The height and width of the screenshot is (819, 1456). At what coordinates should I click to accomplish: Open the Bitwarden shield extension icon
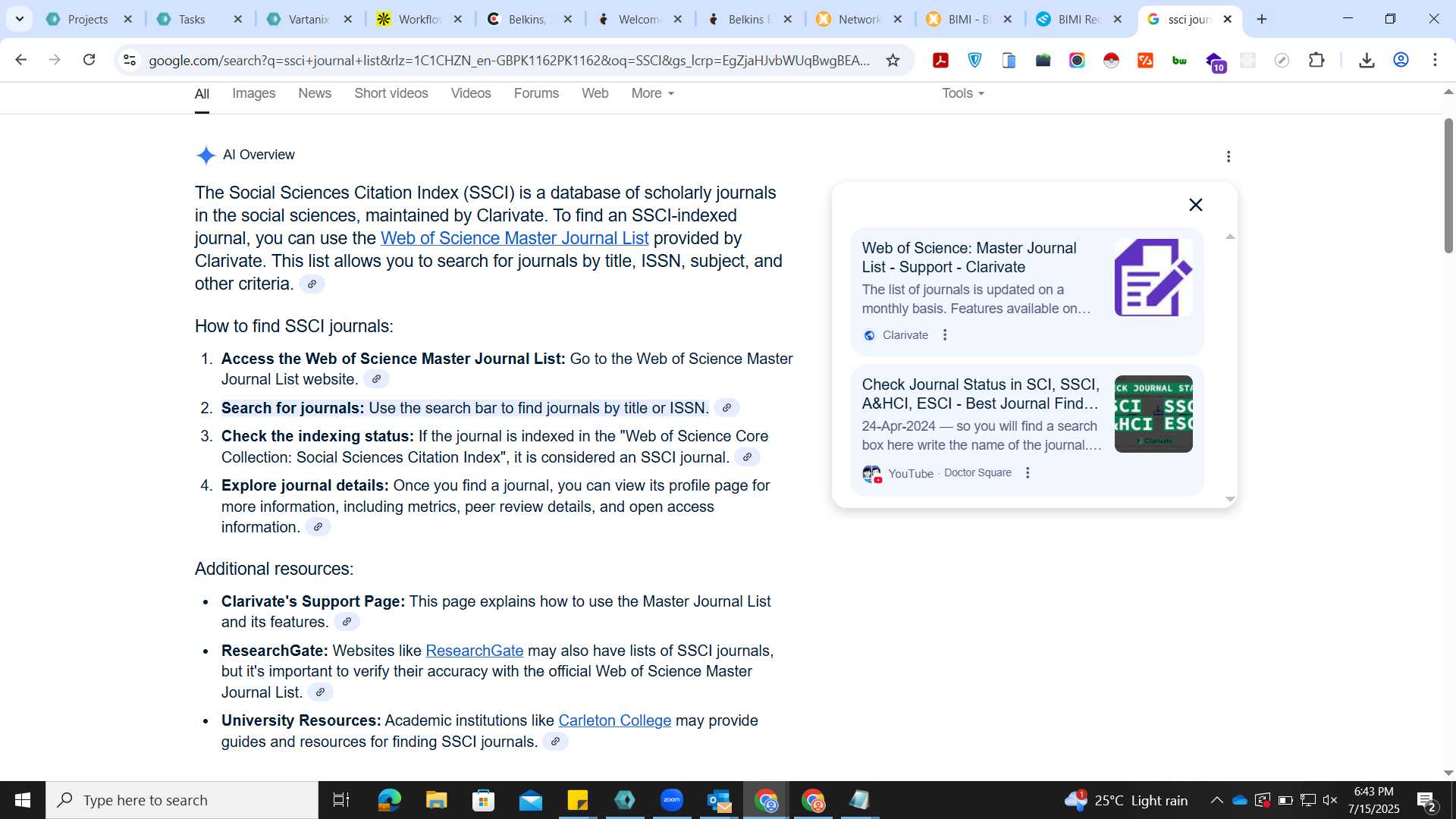pos(974,61)
